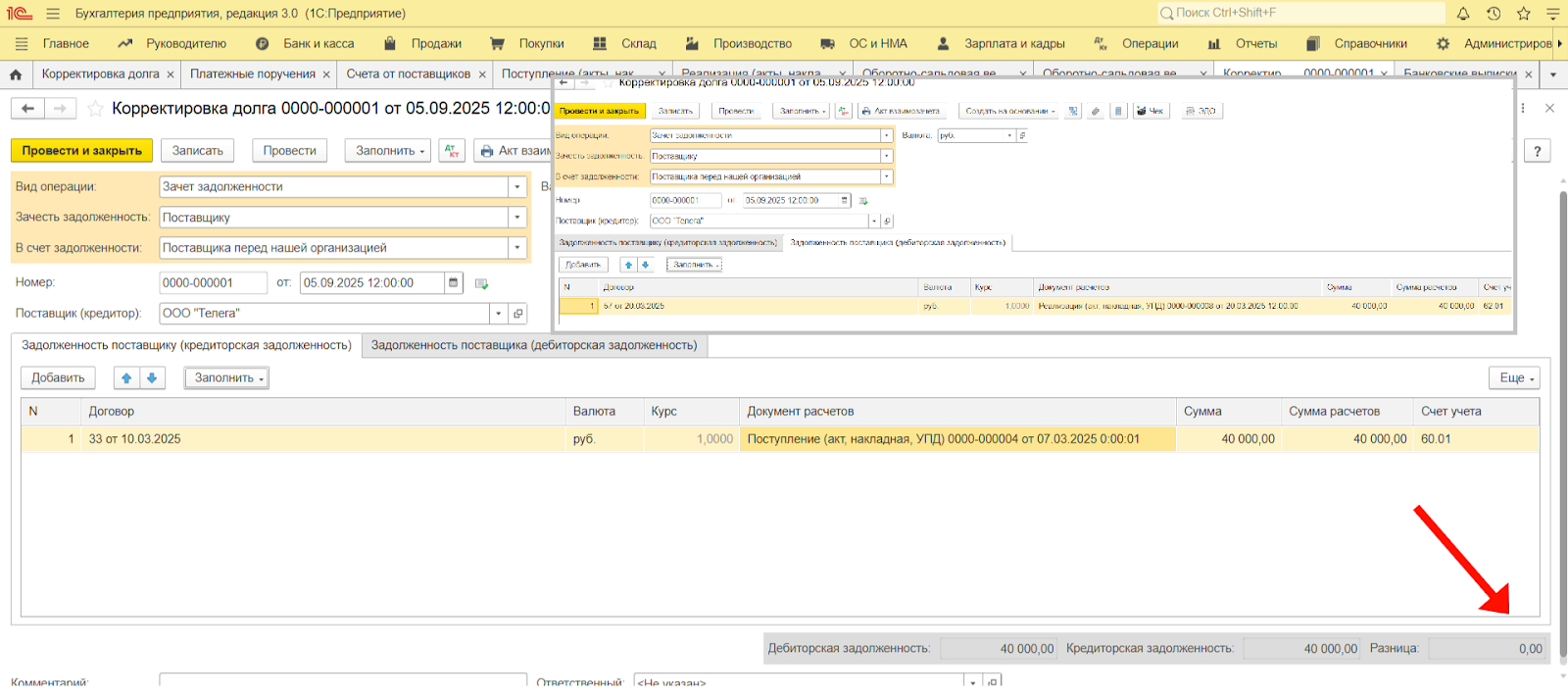Open the Продажи menu section
This screenshot has width=1568, height=696.
[436, 44]
